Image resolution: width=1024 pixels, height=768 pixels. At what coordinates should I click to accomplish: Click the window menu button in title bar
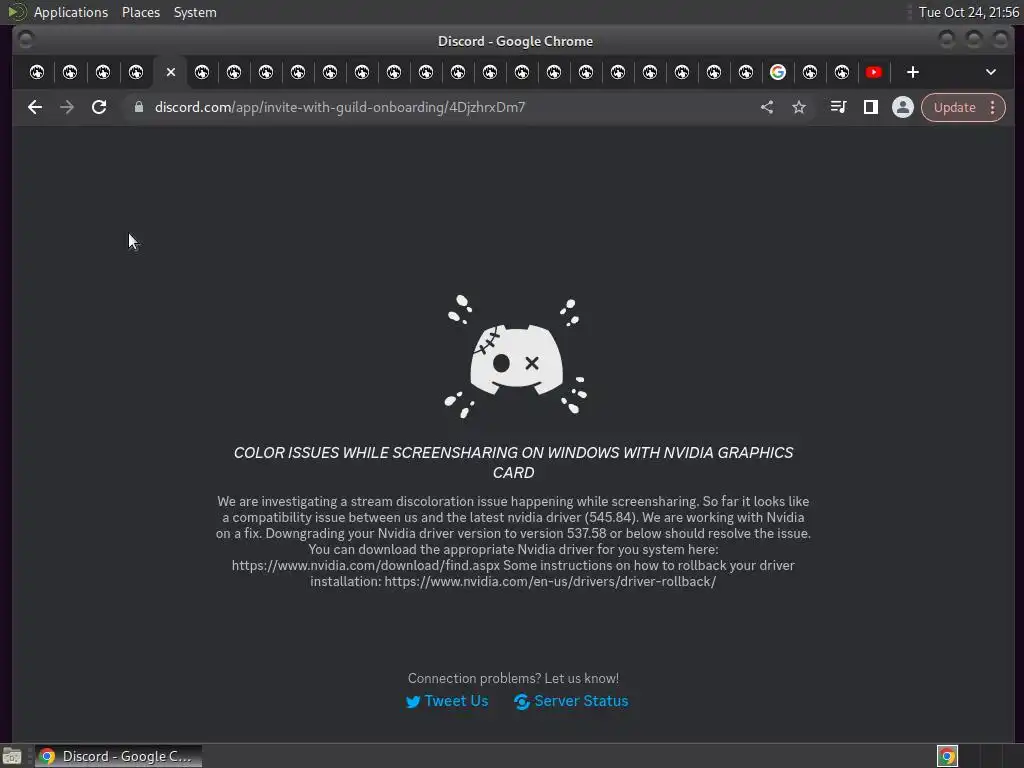click(x=25, y=40)
